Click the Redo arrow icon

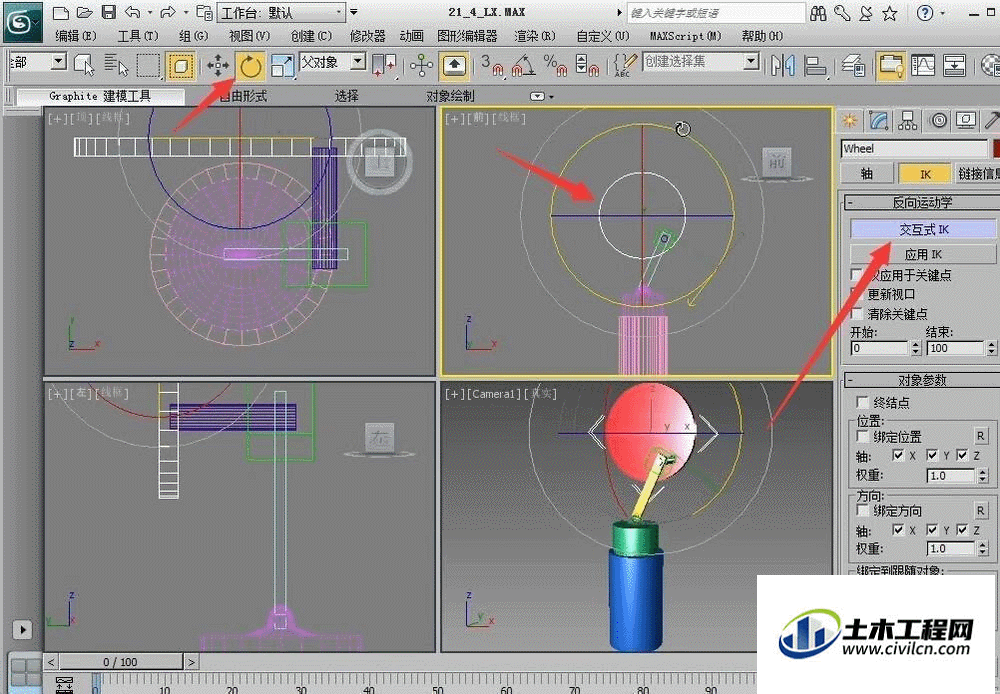coord(167,12)
